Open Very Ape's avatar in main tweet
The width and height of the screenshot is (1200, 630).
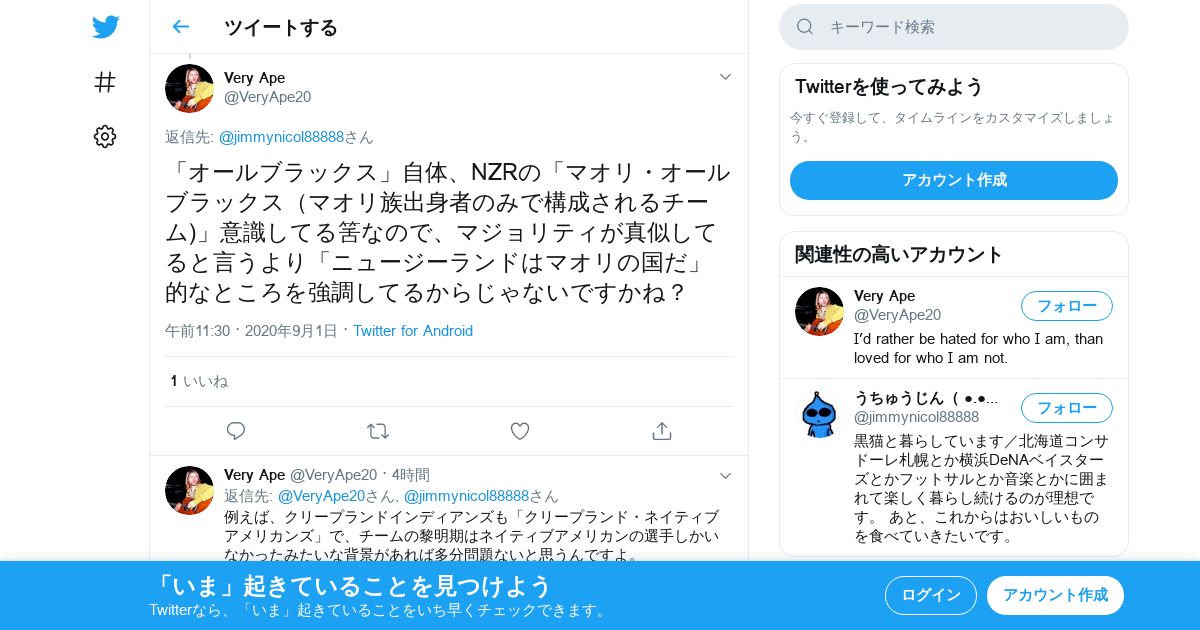189,88
